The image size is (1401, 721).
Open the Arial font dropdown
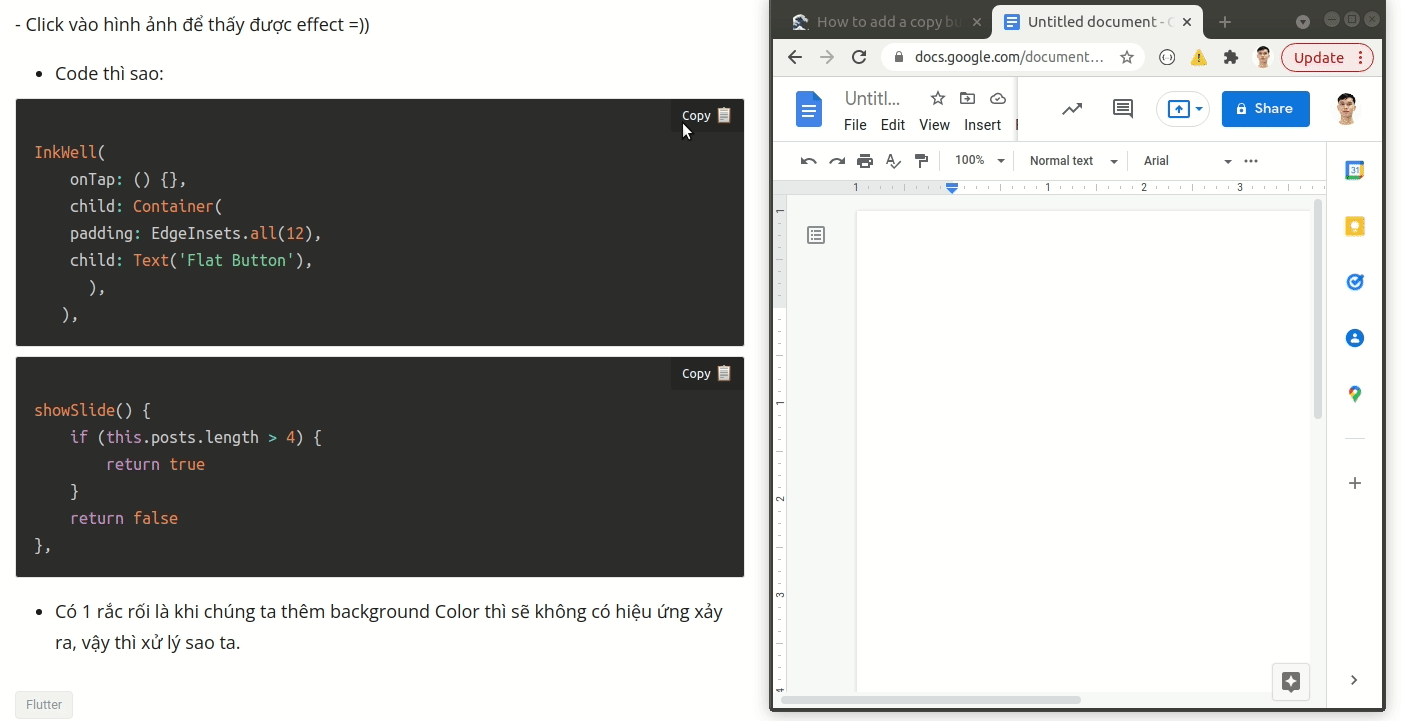coord(1187,161)
